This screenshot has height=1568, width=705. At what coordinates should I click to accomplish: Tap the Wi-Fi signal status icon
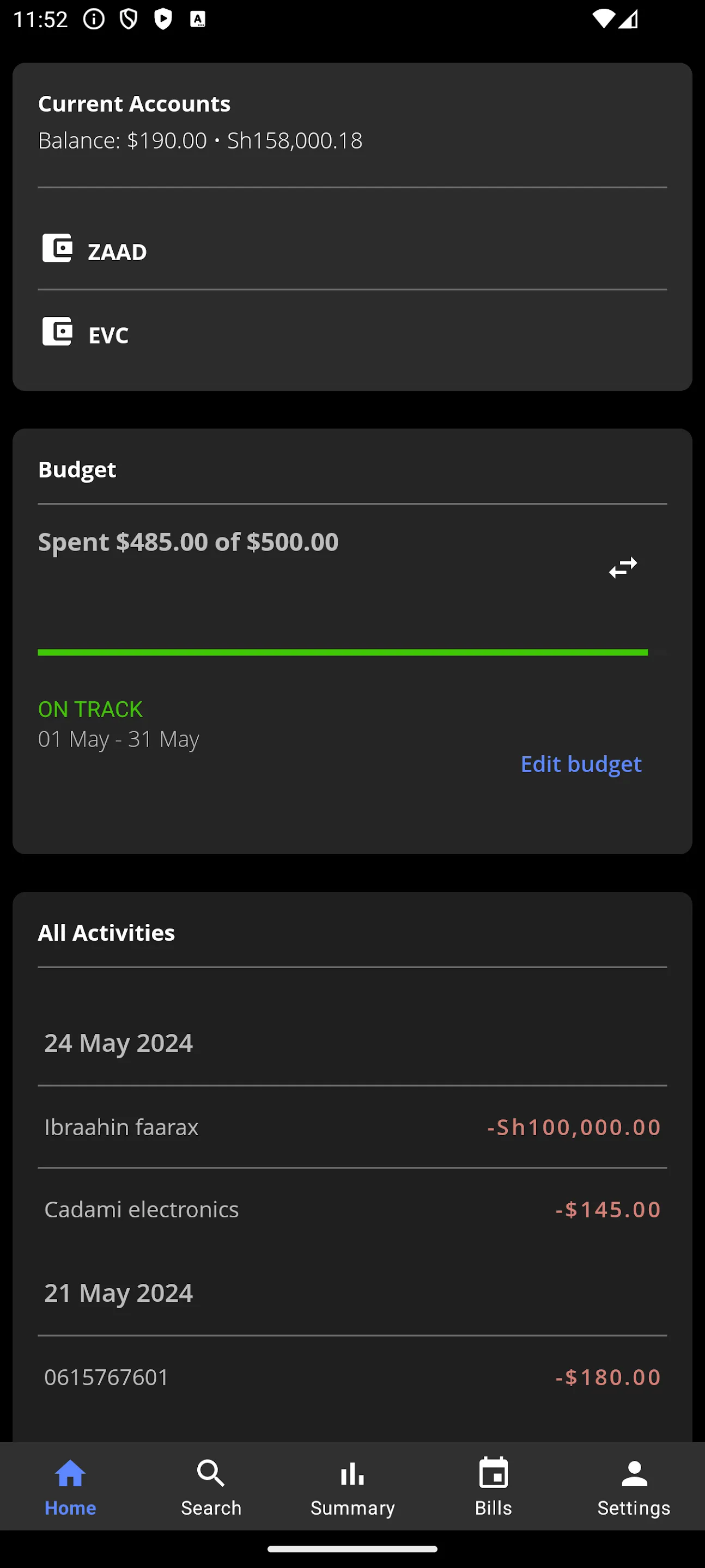coord(603,20)
